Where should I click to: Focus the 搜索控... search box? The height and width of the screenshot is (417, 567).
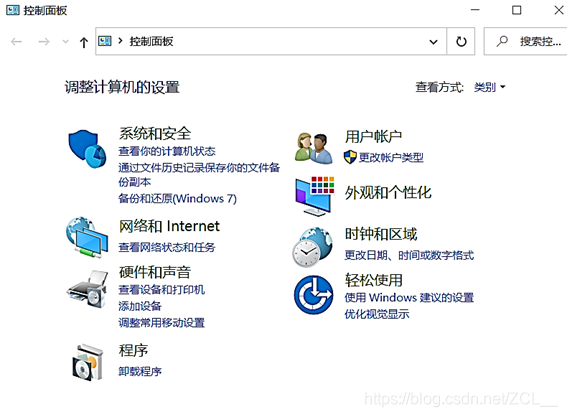pyautogui.click(x=525, y=41)
